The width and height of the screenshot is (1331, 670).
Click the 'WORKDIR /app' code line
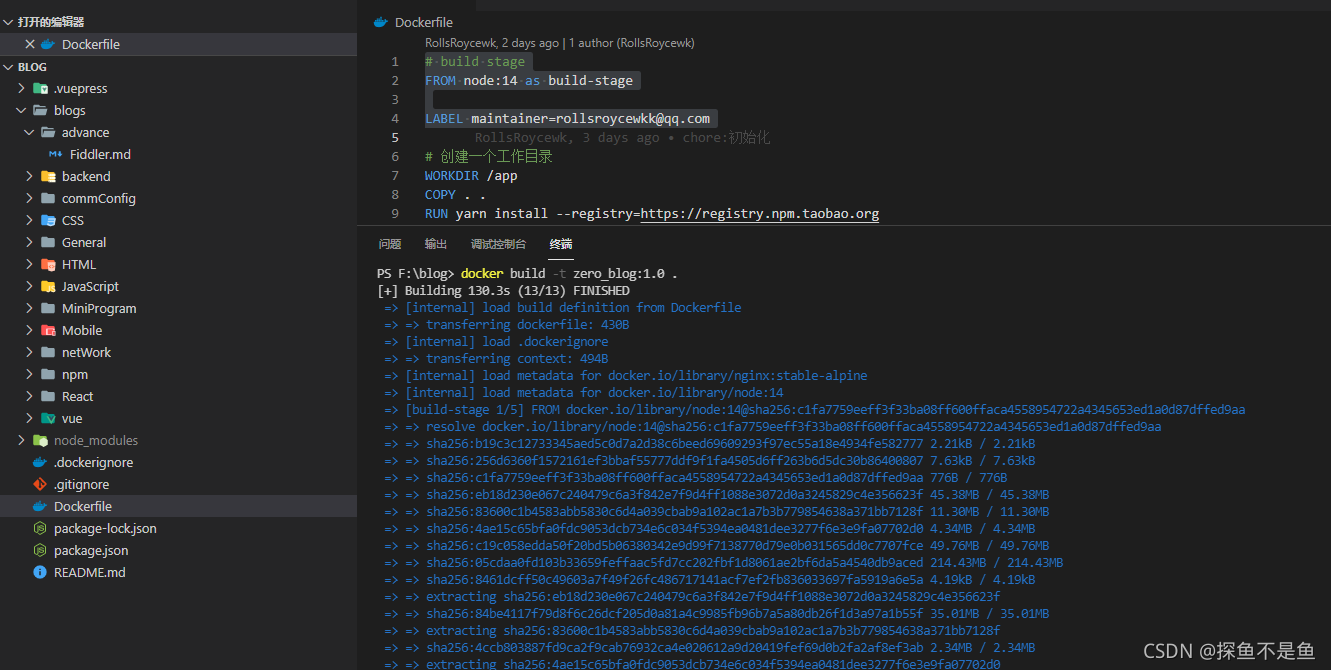click(x=471, y=175)
